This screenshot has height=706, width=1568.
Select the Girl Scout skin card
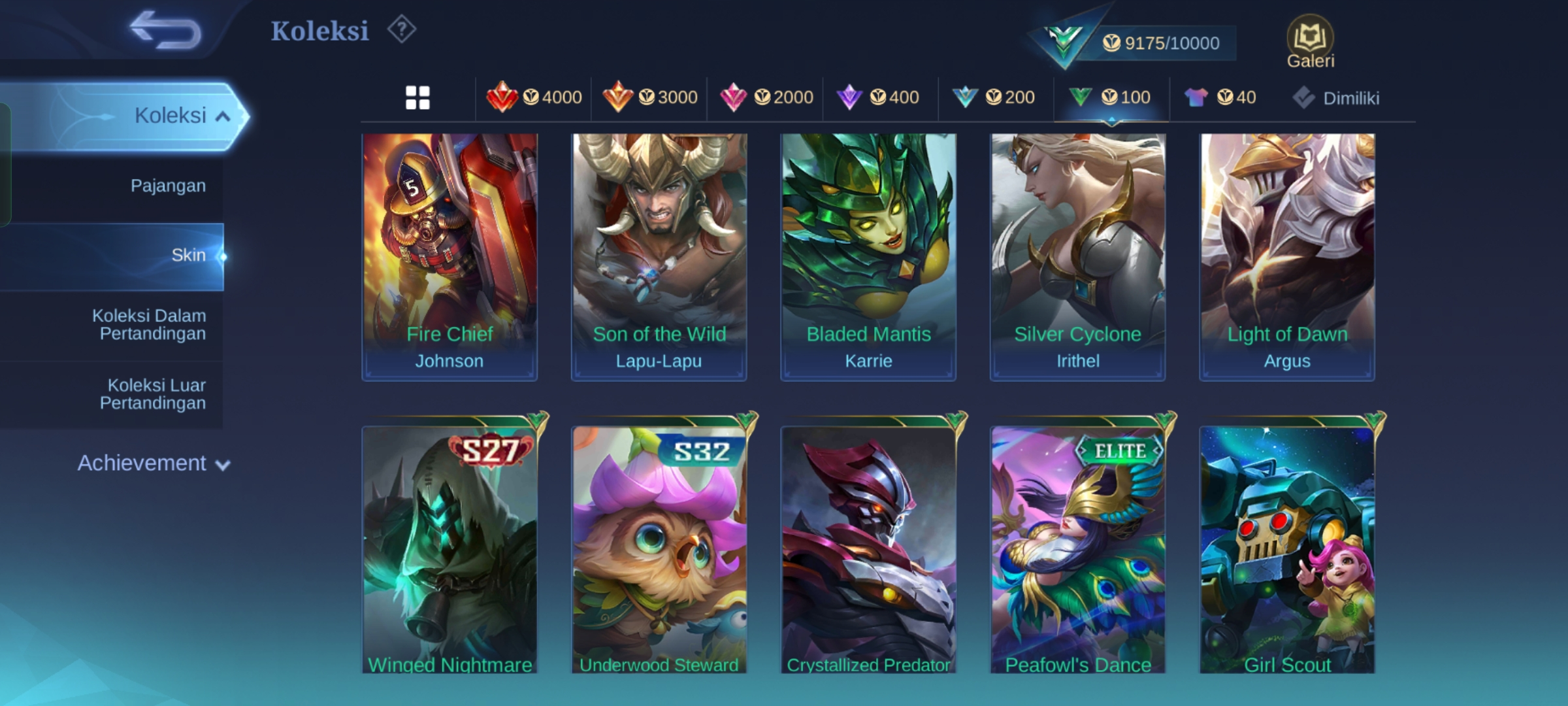pyautogui.click(x=1287, y=549)
